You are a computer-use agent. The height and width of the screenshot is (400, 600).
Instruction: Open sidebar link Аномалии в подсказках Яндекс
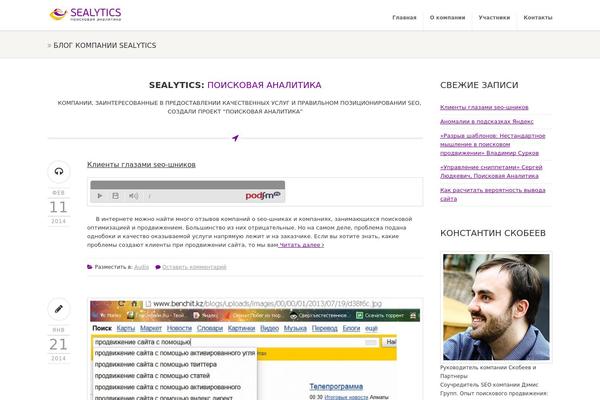(x=486, y=121)
